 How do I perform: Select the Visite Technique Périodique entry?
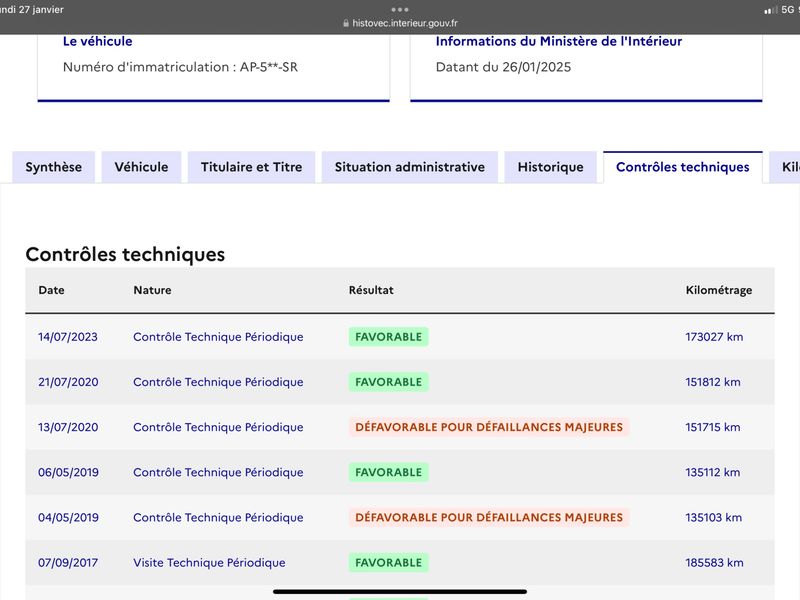pos(209,563)
